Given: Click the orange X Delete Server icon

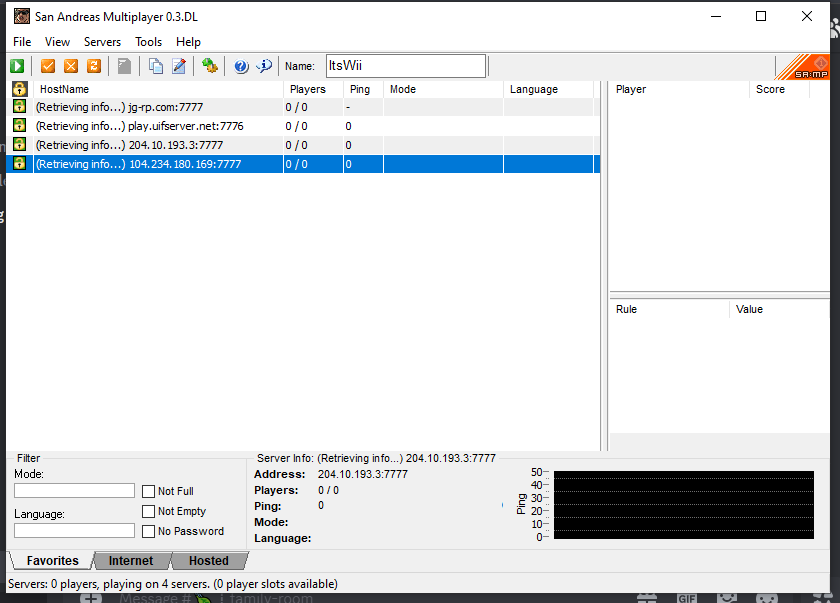Looking at the screenshot, I should click(71, 66).
